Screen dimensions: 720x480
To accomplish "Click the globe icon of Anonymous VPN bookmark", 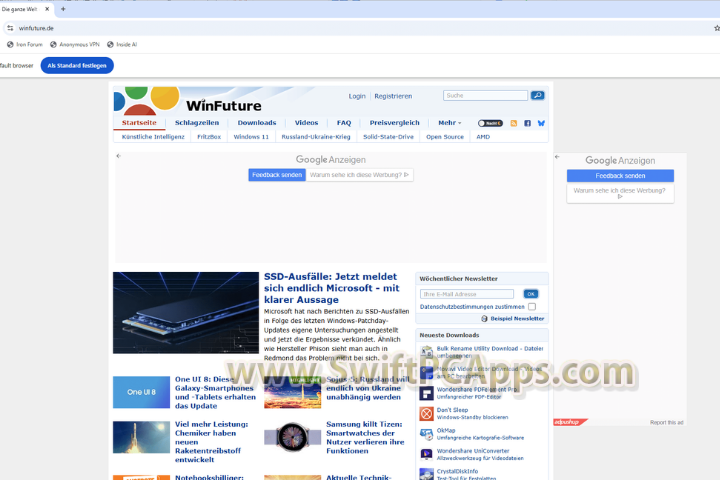I will (x=53, y=45).
